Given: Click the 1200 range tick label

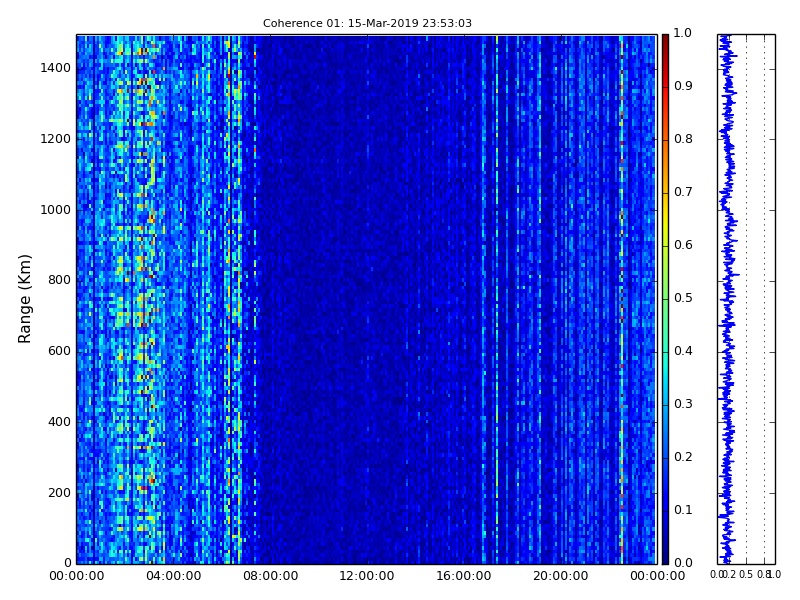Looking at the screenshot, I should [x=56, y=139].
